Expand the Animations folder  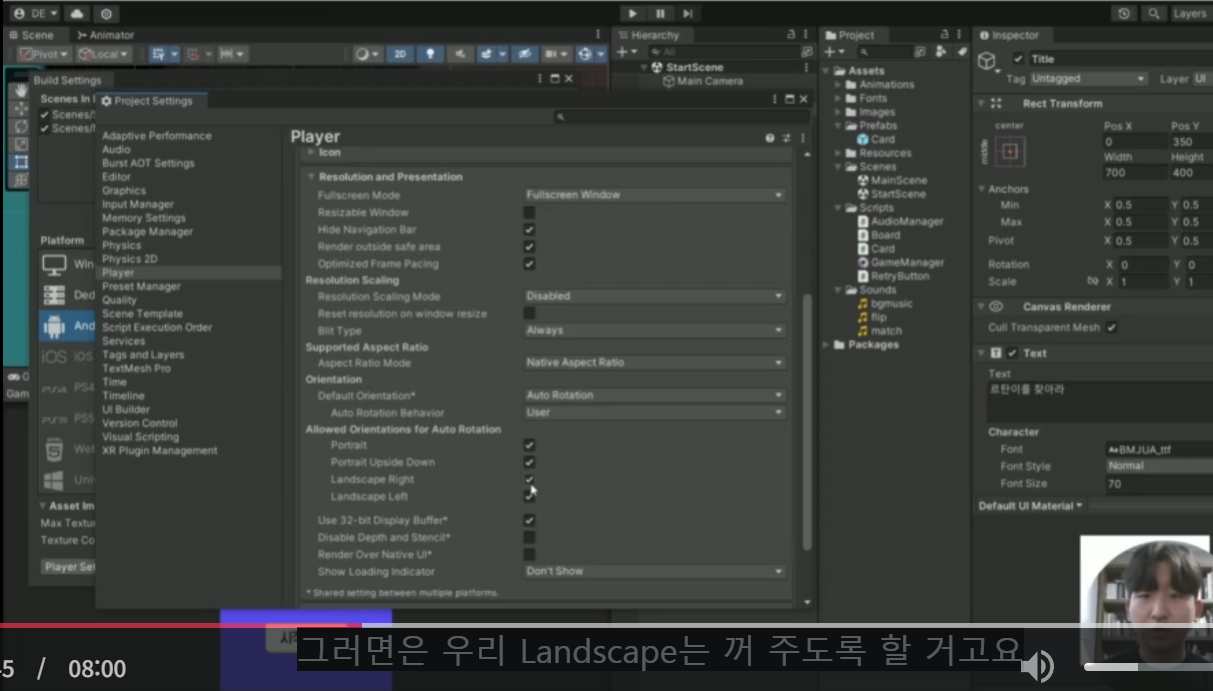pyautogui.click(x=839, y=85)
